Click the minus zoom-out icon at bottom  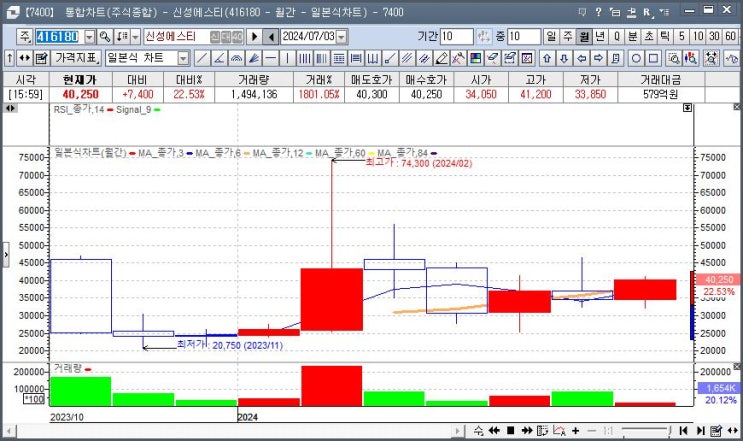[592, 431]
